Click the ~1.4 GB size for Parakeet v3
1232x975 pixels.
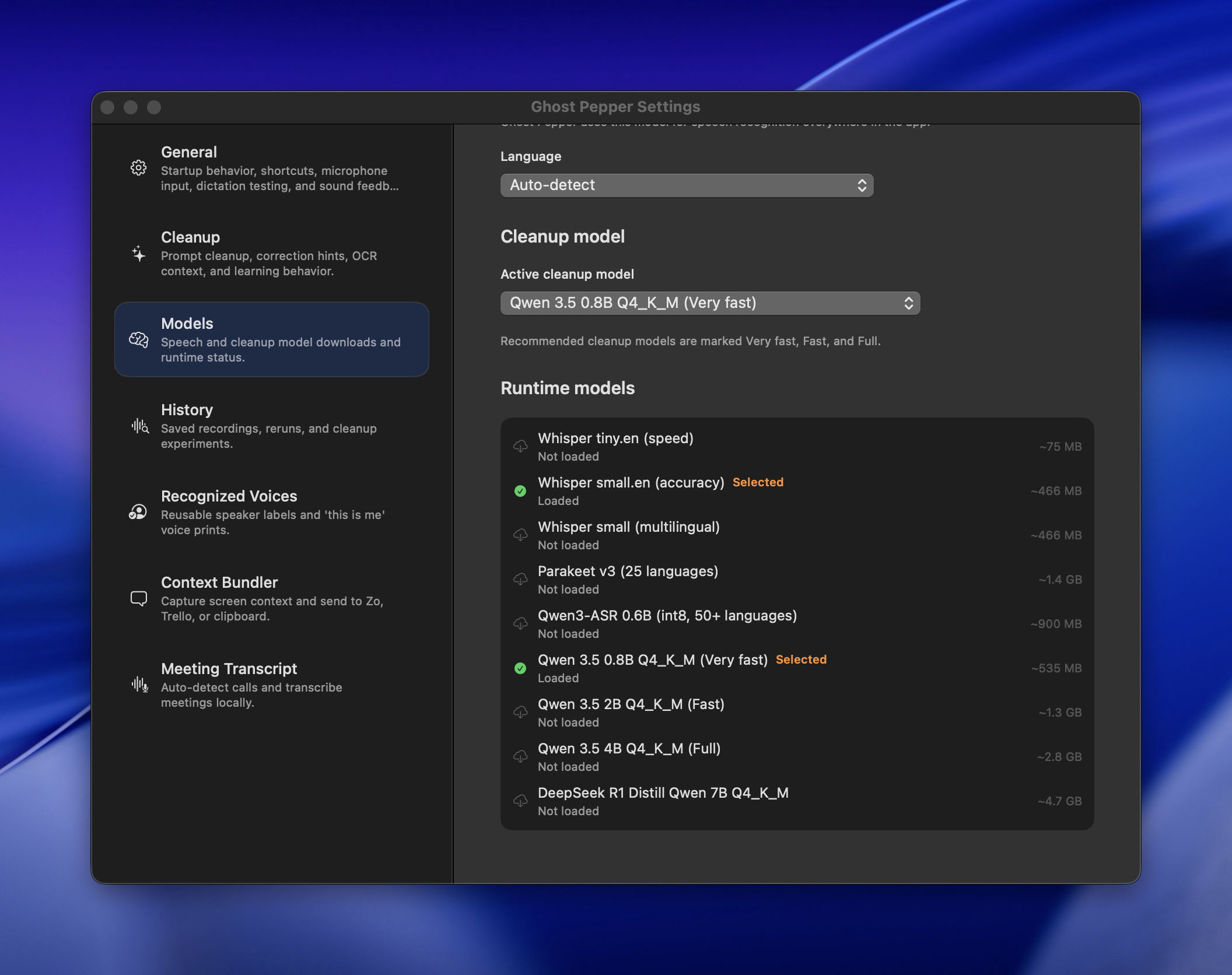click(x=1060, y=580)
